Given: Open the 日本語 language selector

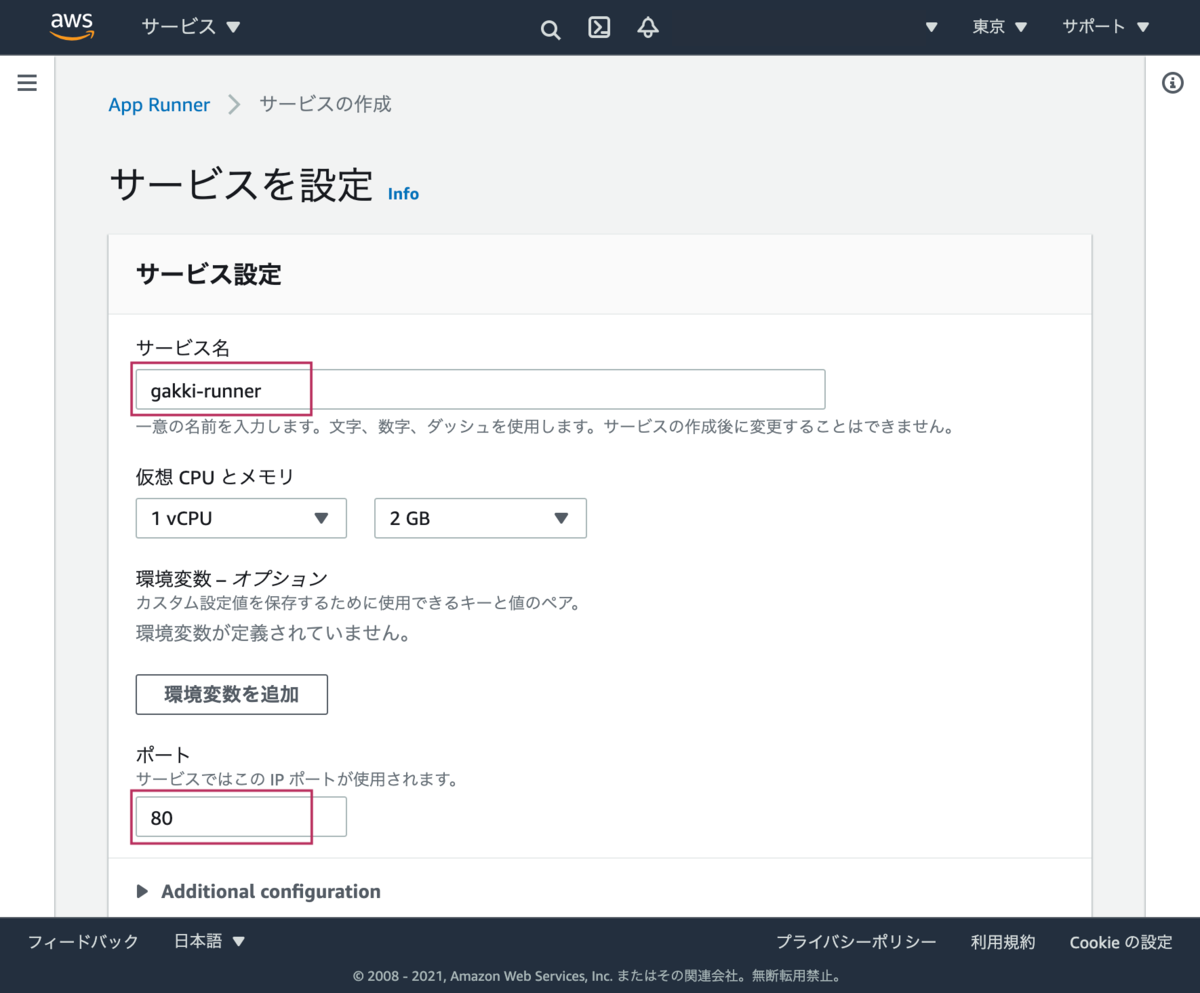Looking at the screenshot, I should click(210, 942).
